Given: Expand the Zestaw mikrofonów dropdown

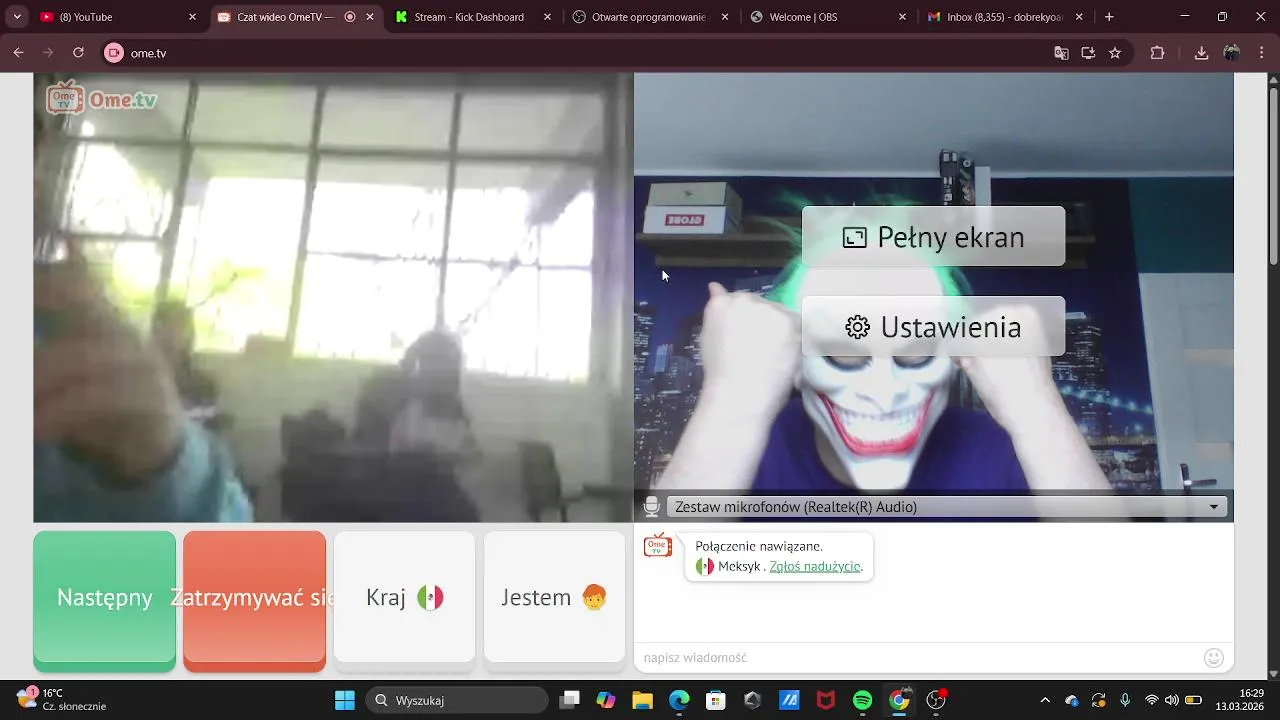Looking at the screenshot, I should pos(946,507).
